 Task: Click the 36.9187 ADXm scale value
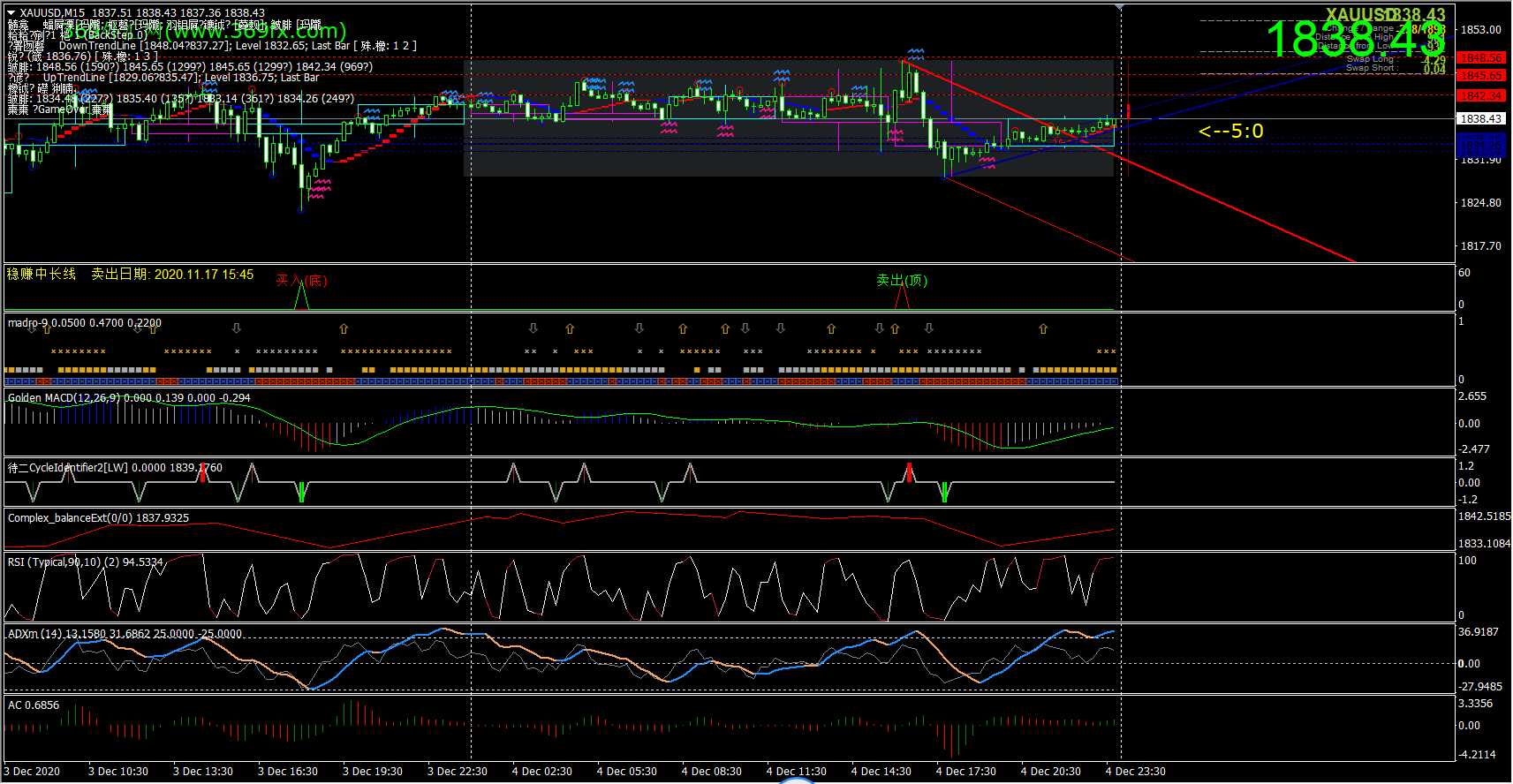click(x=1479, y=632)
